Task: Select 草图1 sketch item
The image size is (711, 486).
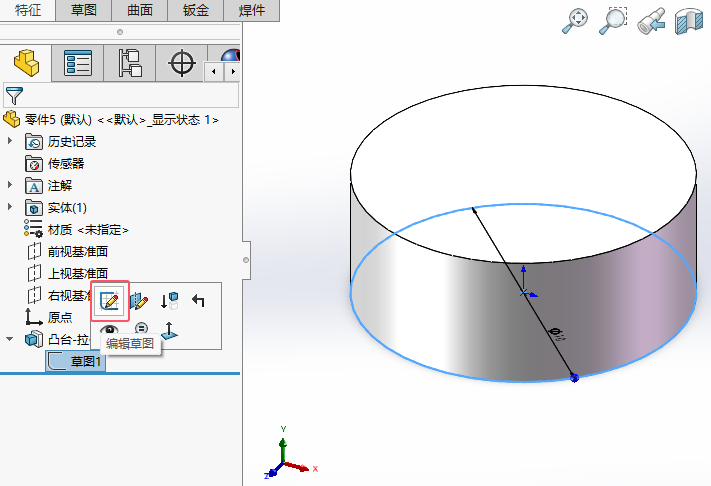Action: (75, 361)
